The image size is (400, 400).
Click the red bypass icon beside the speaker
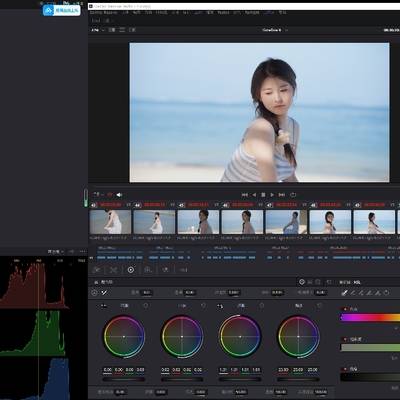[110, 195]
